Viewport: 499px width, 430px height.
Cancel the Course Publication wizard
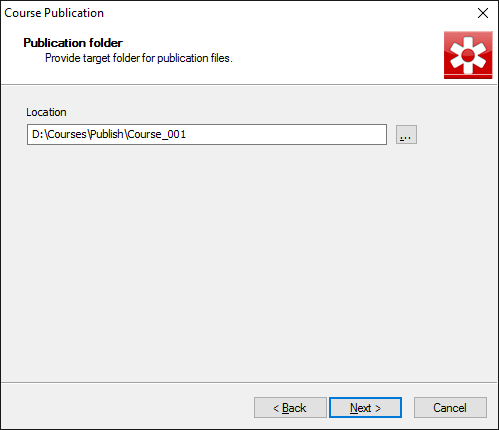450,407
